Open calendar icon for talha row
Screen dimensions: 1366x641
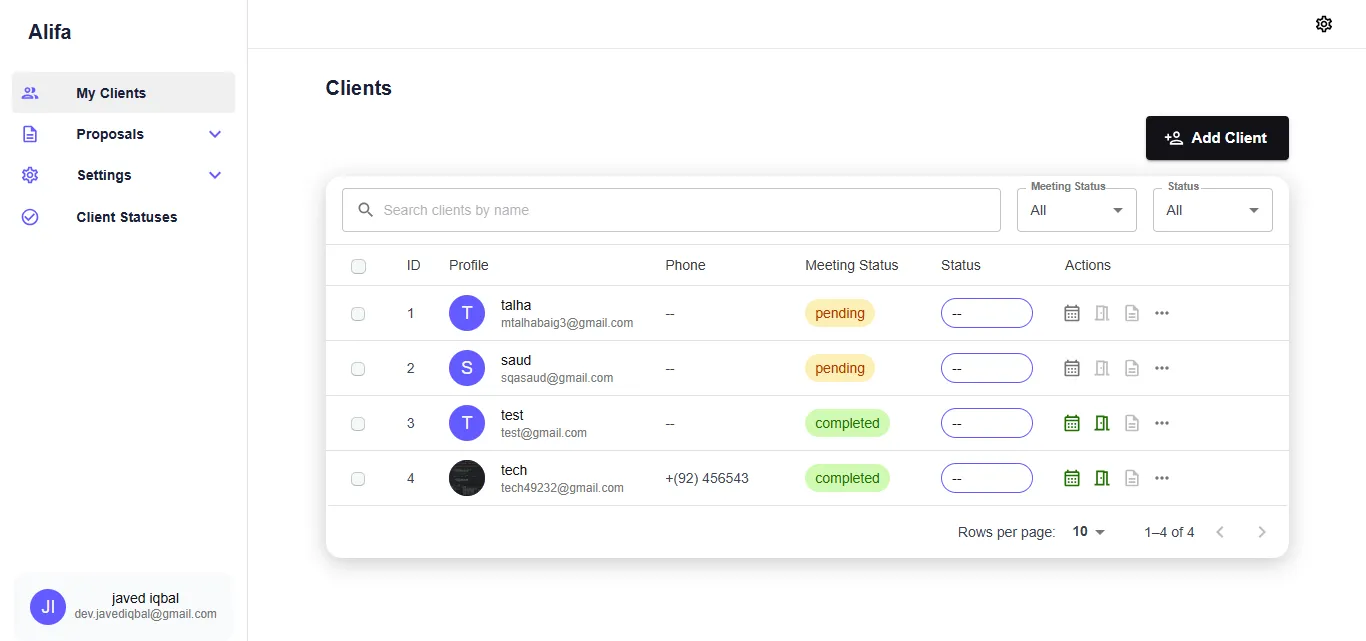point(1072,313)
